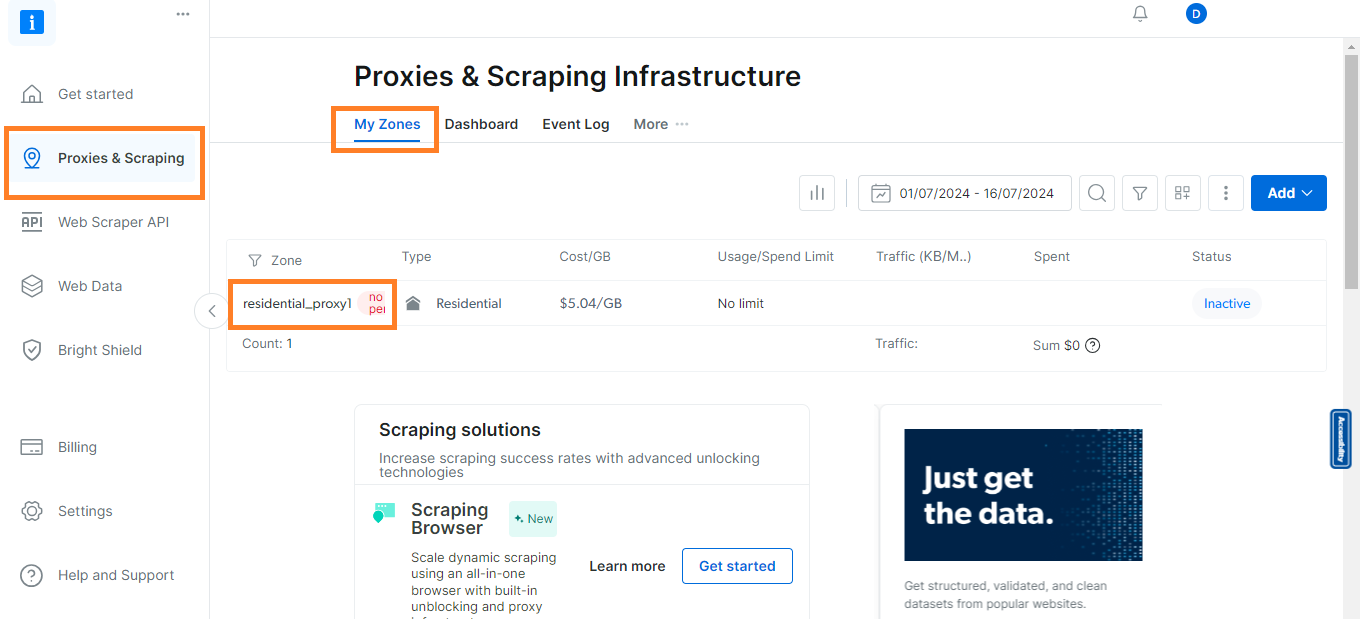The height and width of the screenshot is (619, 1360).
Task: Open the date range picker 01/07/2024 - 16/07/2024
Action: tap(965, 193)
